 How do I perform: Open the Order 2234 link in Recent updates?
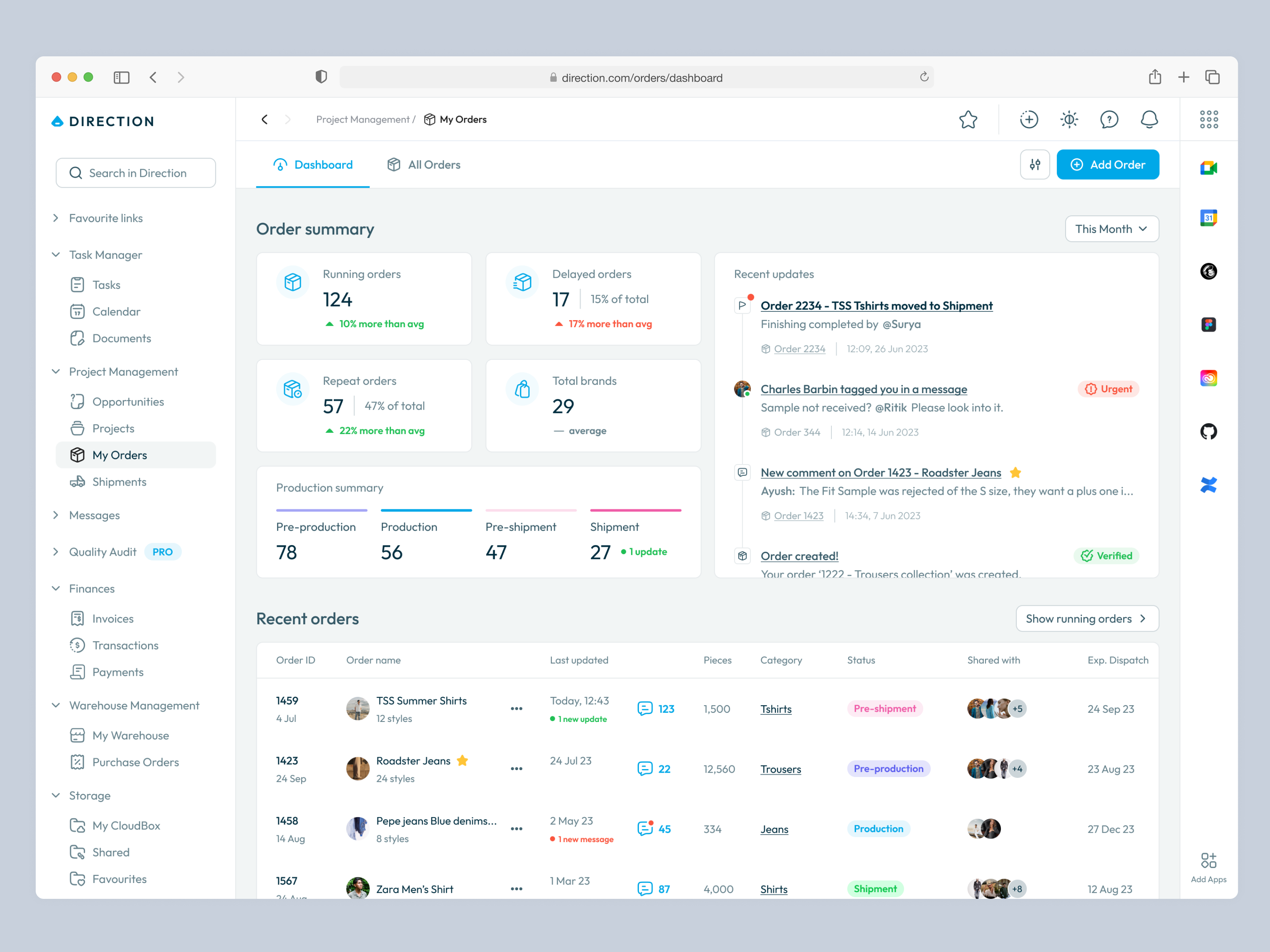click(x=799, y=348)
